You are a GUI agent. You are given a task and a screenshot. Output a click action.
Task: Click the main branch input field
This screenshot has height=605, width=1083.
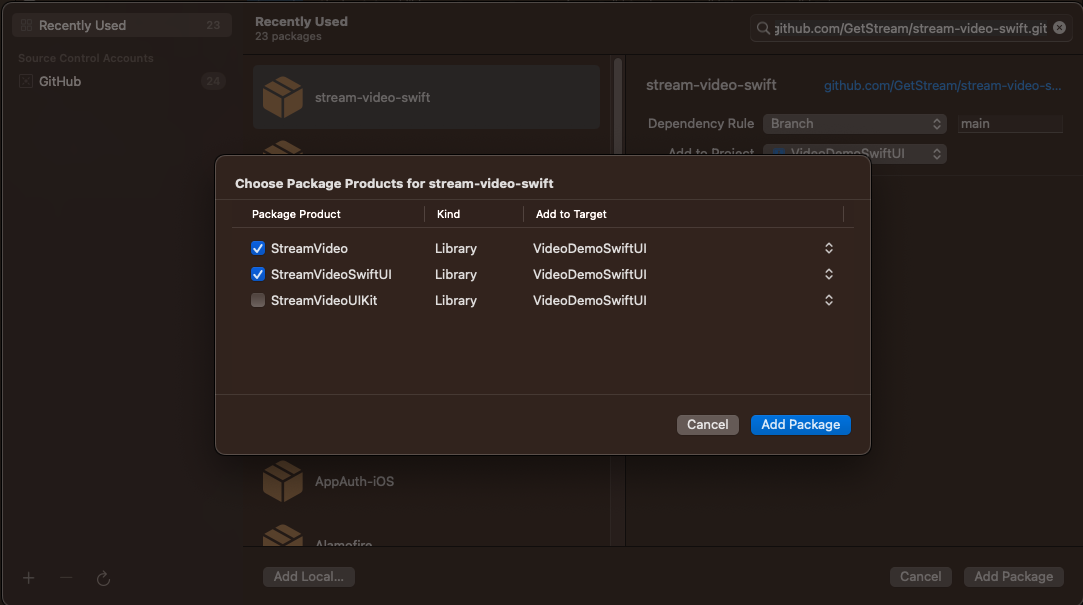(x=1010, y=123)
